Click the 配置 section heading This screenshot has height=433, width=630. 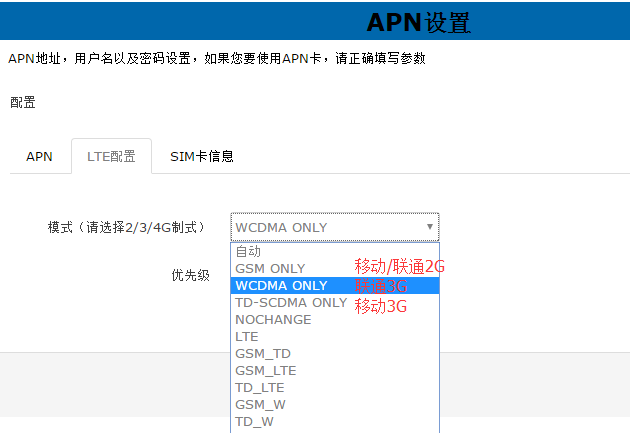tap(22, 103)
